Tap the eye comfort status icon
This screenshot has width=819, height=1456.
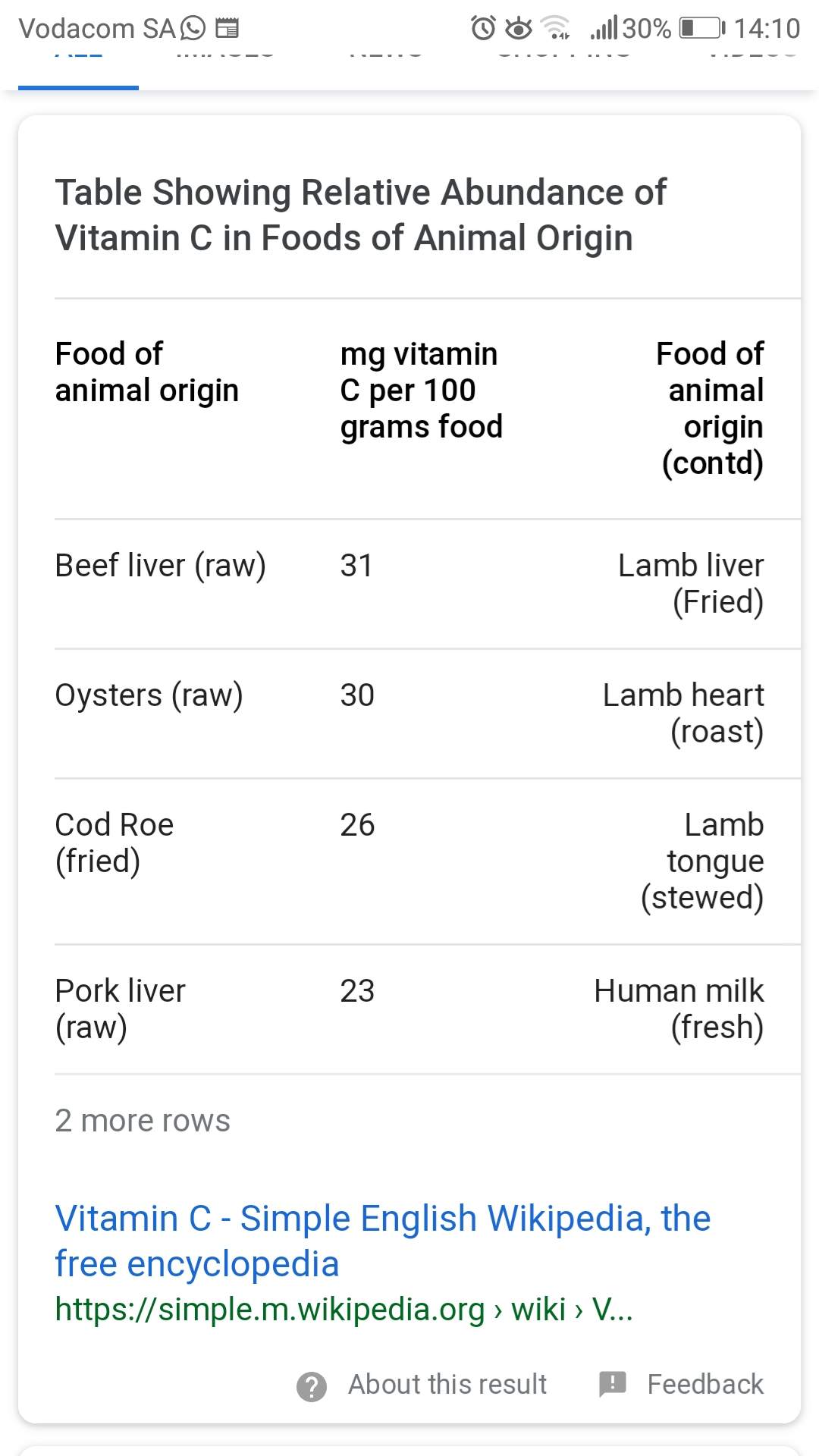click(519, 29)
